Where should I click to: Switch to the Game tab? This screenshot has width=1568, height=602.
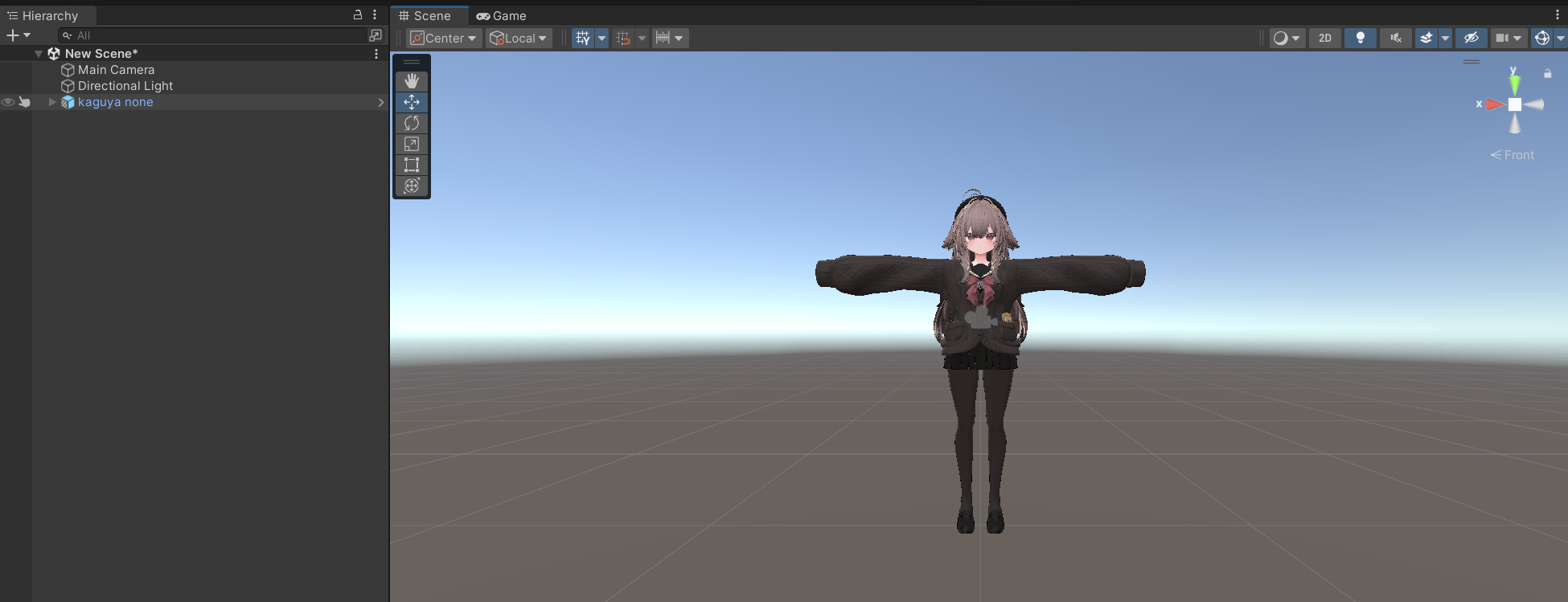tap(501, 16)
